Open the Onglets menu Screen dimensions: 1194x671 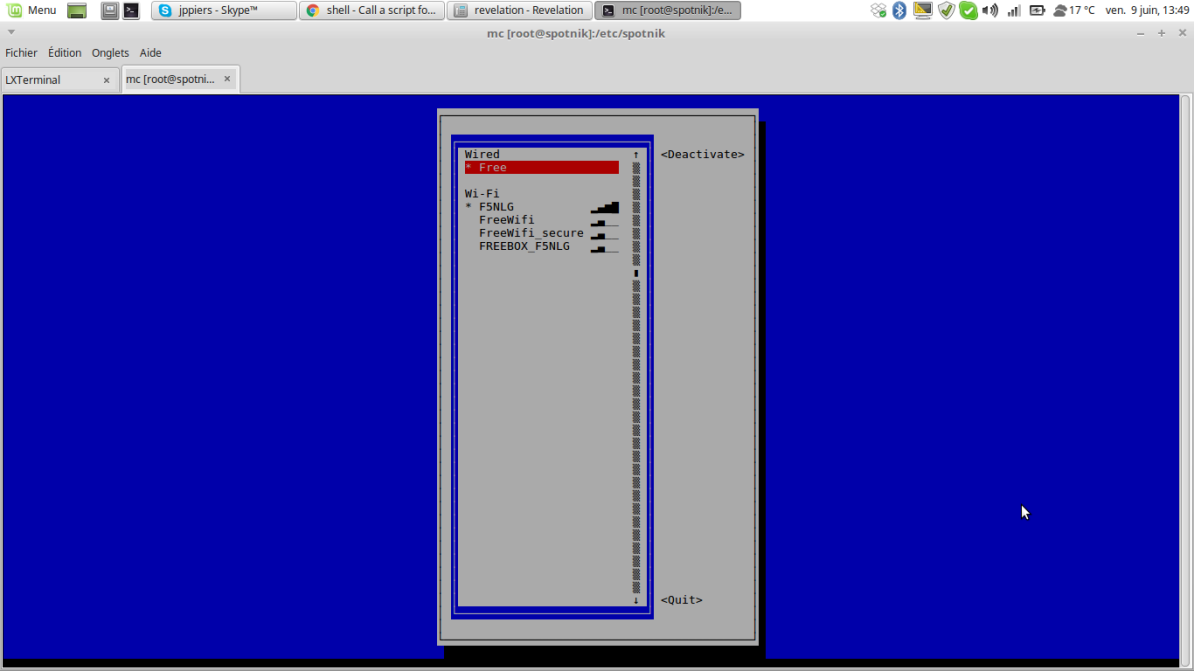[110, 53]
